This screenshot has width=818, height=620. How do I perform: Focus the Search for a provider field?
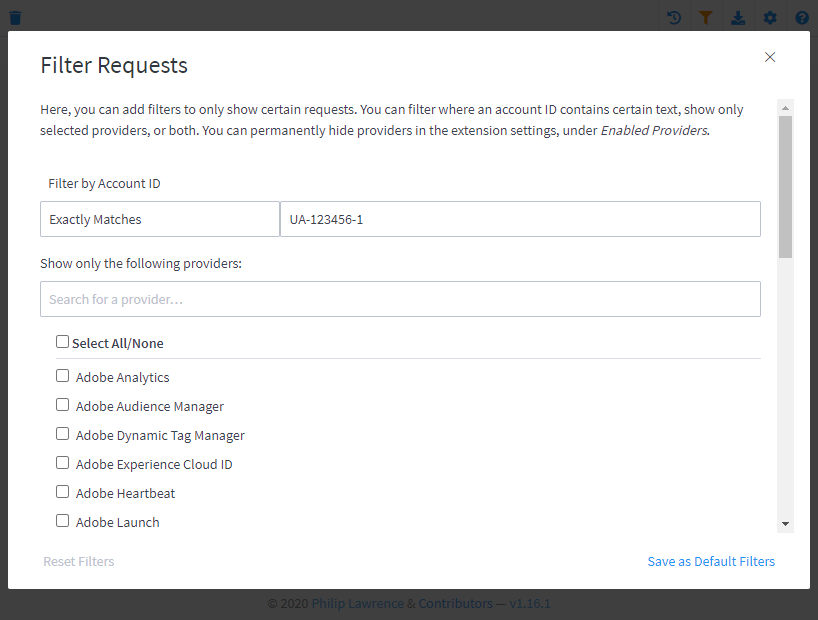coord(400,299)
